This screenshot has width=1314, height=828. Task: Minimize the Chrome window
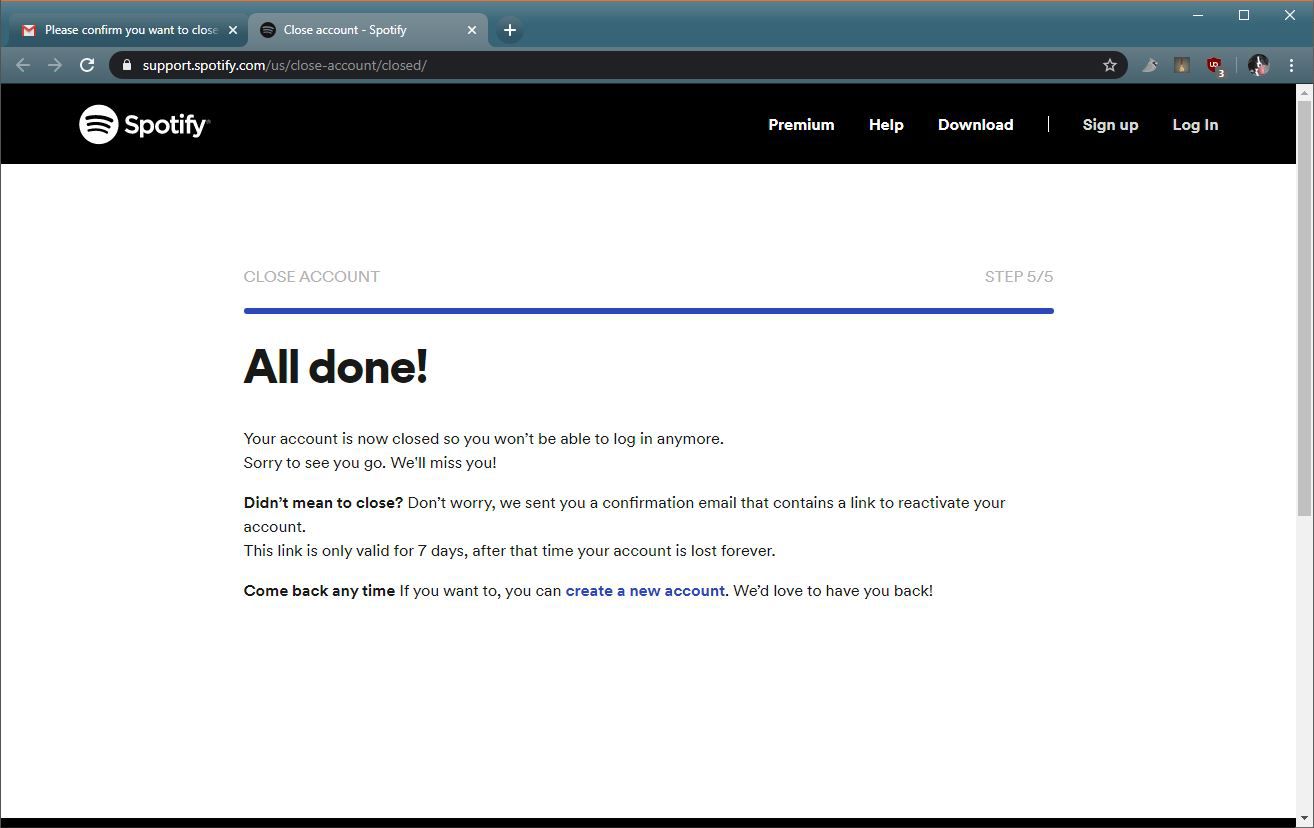[1198, 15]
